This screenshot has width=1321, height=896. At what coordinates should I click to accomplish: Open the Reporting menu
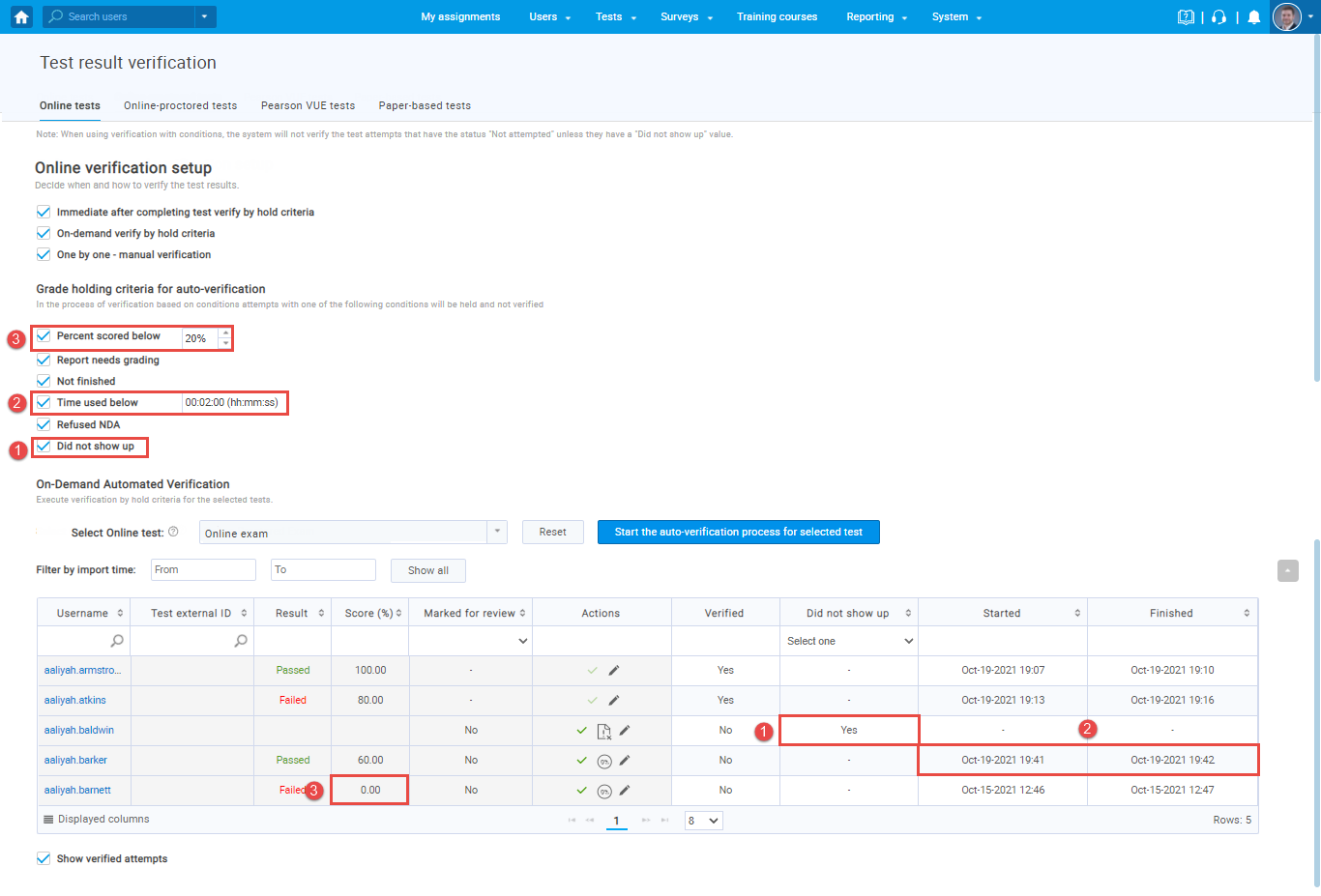pos(876,16)
